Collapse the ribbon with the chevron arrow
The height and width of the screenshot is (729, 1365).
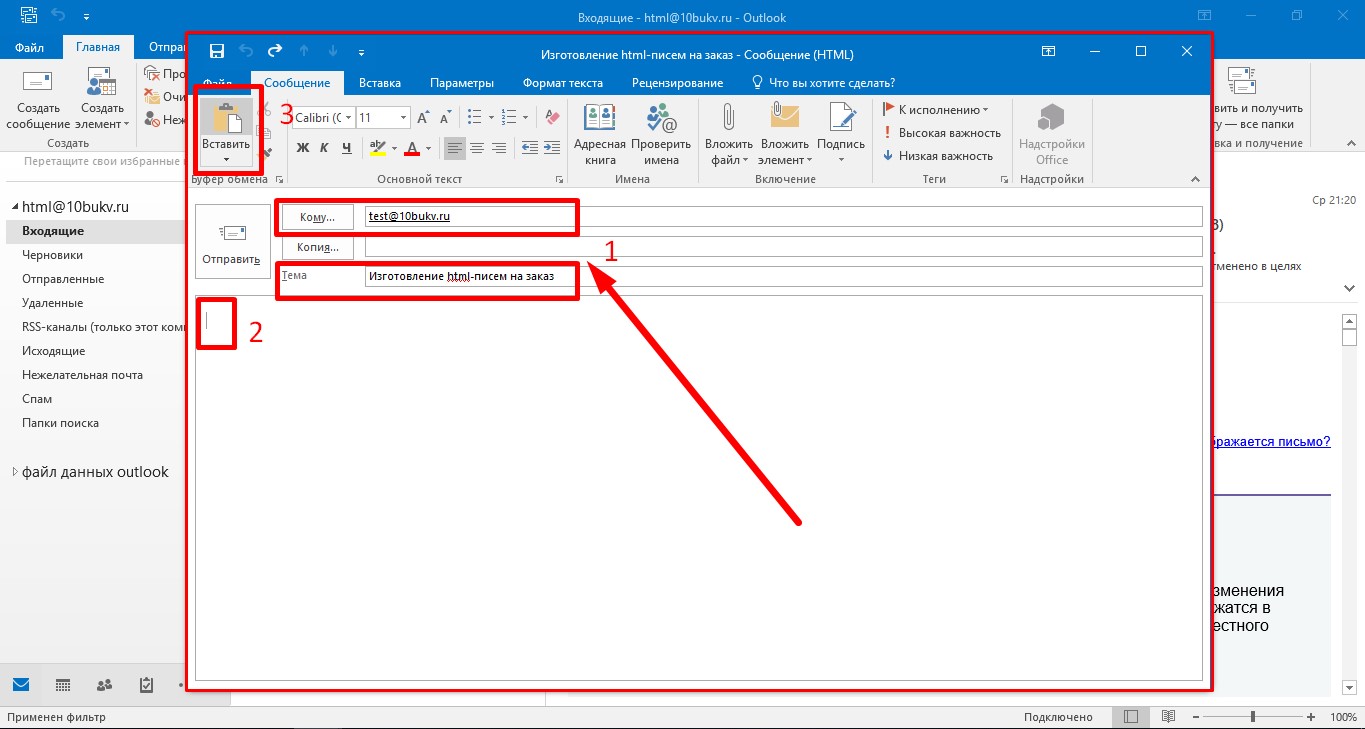[x=1194, y=179]
